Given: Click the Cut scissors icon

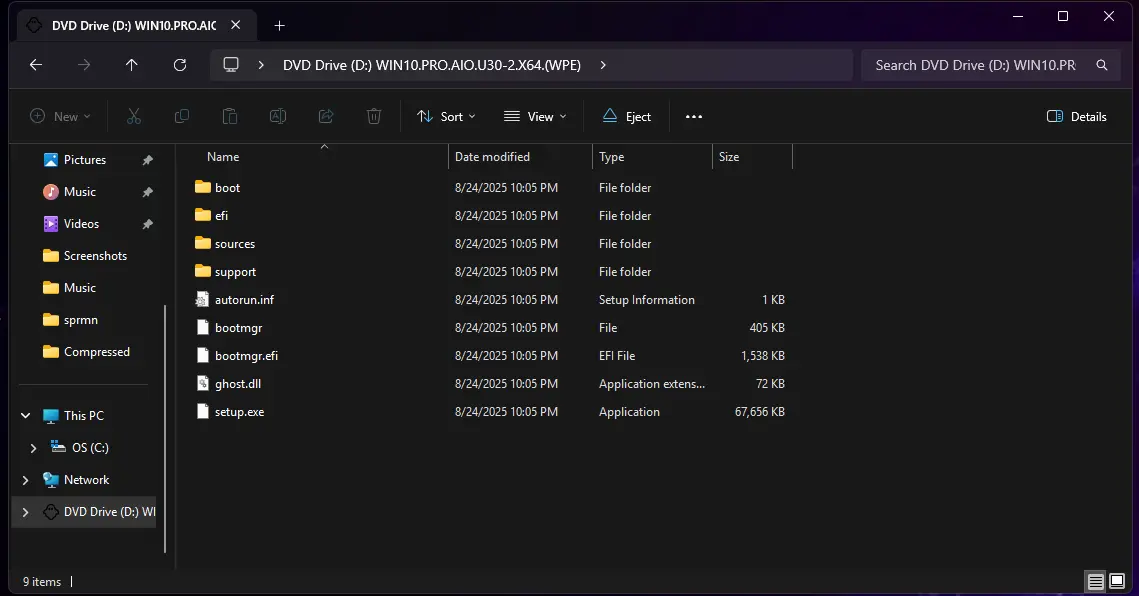Looking at the screenshot, I should point(134,116).
